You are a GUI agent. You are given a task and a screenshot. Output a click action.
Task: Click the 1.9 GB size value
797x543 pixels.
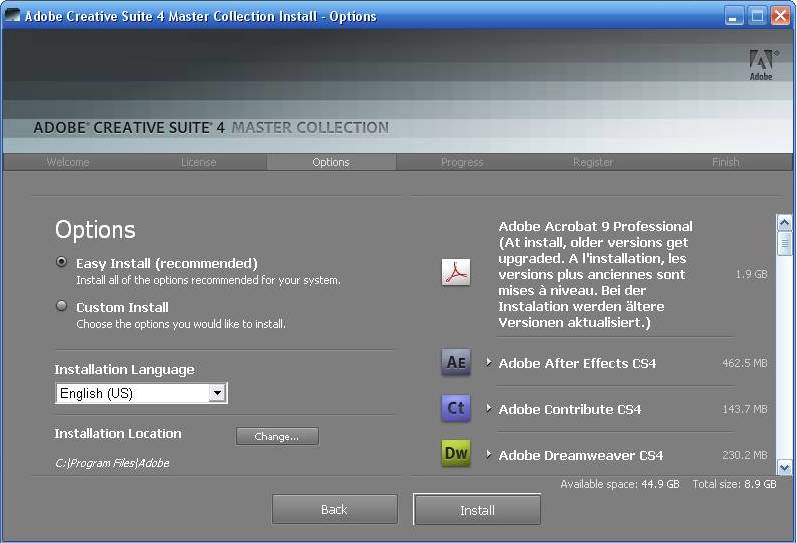point(751,274)
